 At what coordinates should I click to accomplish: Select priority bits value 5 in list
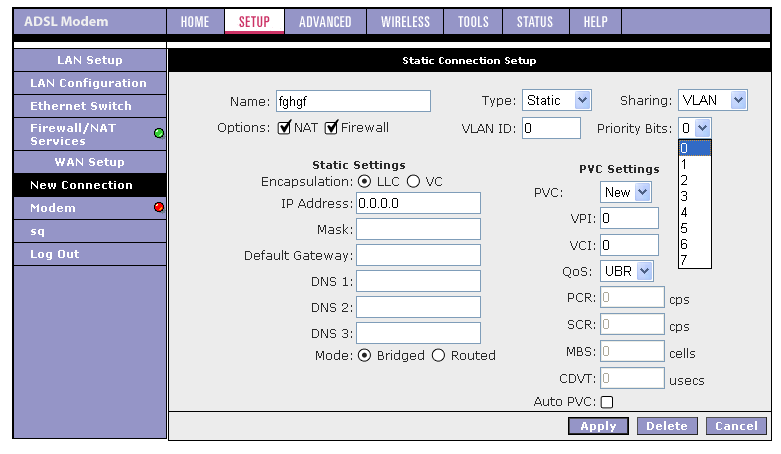(x=695, y=228)
